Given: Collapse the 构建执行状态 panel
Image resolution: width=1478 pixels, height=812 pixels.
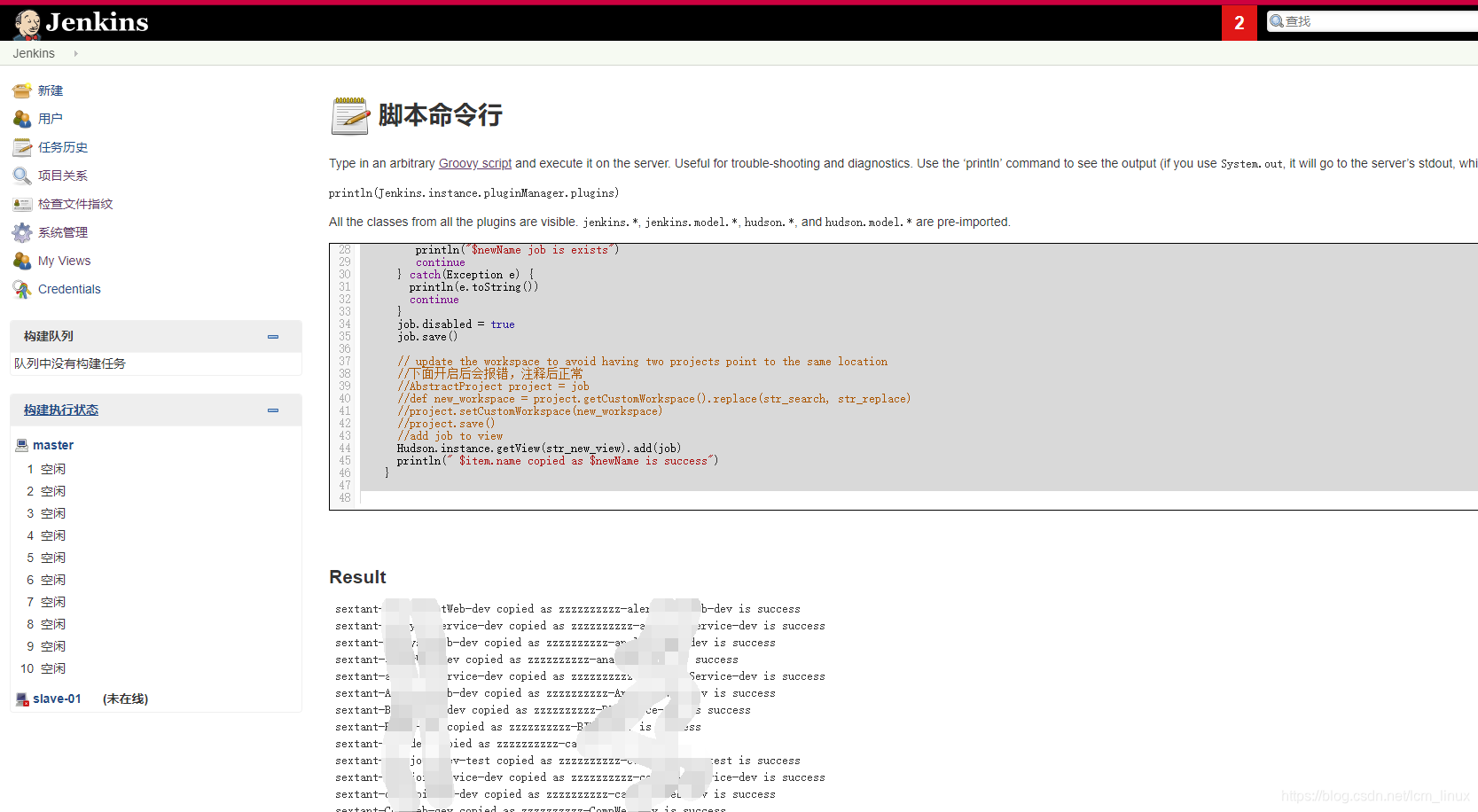Looking at the screenshot, I should (273, 410).
